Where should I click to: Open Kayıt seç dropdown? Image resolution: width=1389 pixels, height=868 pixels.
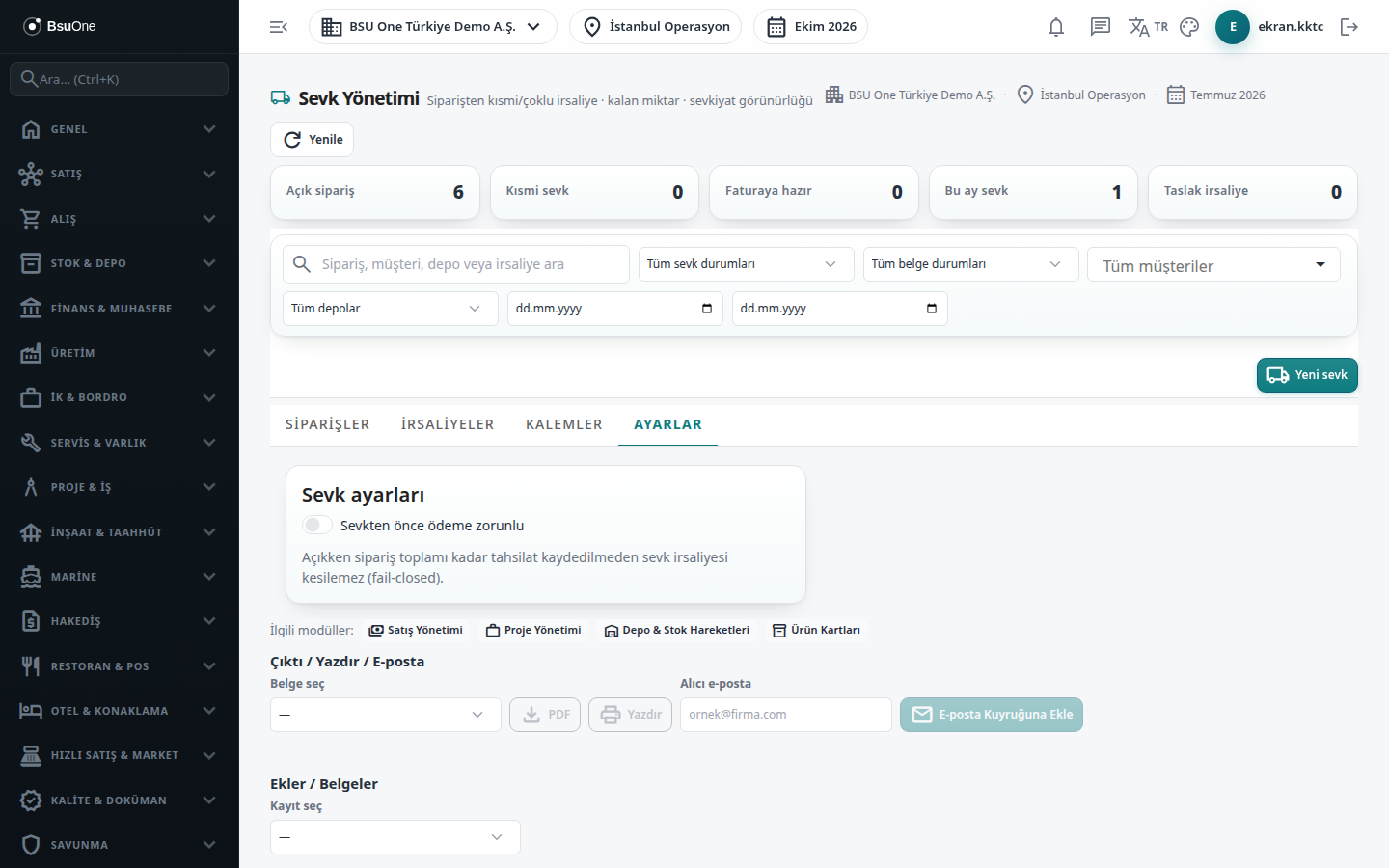pos(395,837)
